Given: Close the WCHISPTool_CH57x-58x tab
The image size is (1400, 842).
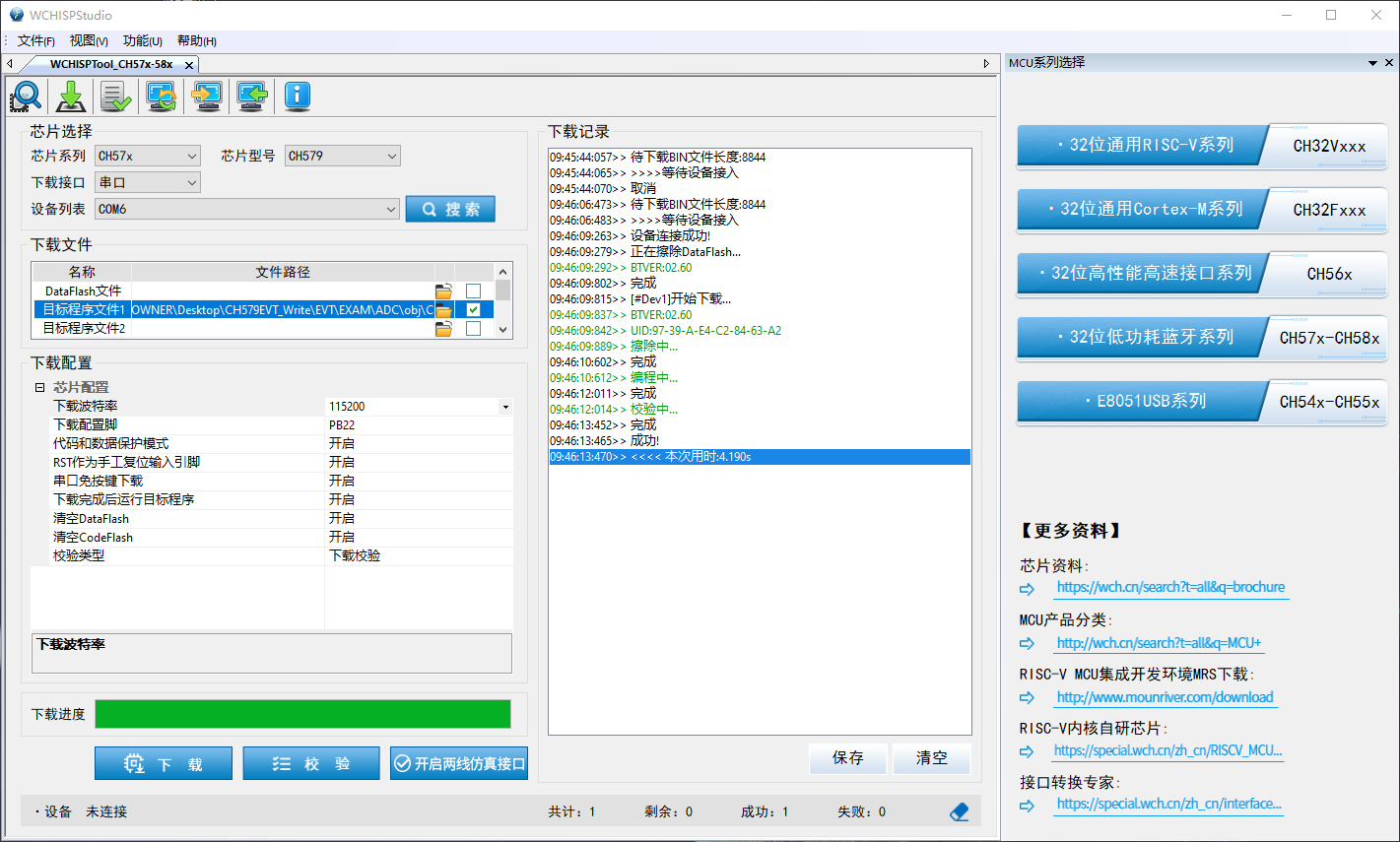Looking at the screenshot, I should pyautogui.click(x=189, y=64).
